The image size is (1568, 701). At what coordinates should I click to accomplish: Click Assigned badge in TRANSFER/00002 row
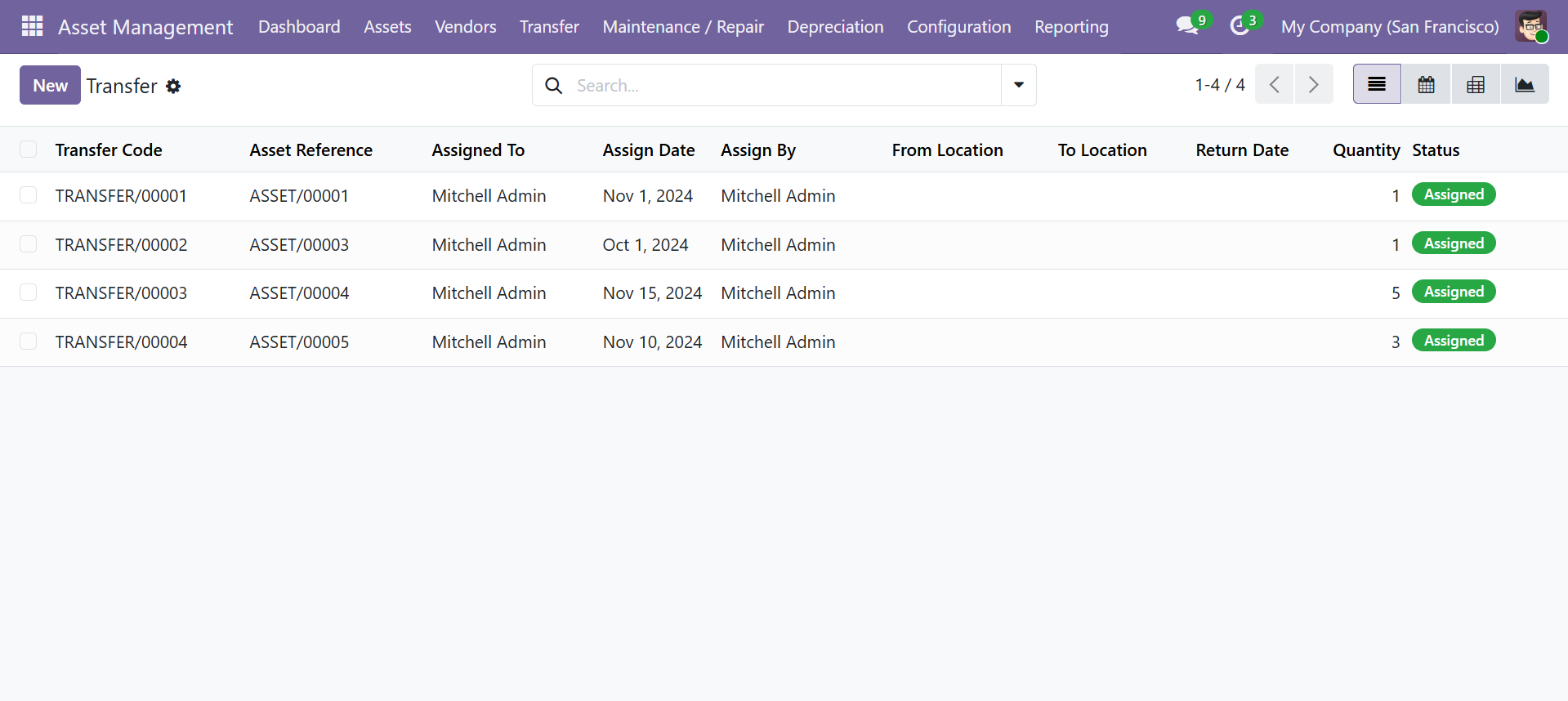coord(1454,243)
